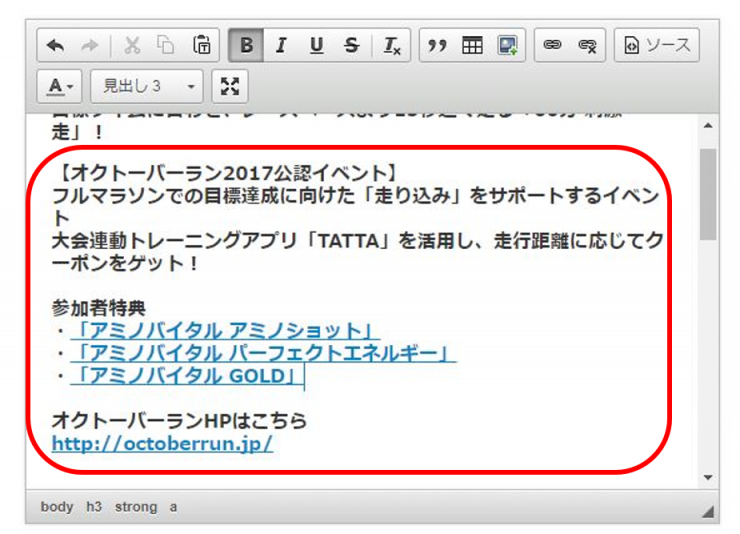Select the body element in path bar
740x534 pixels.
[x=57, y=507]
